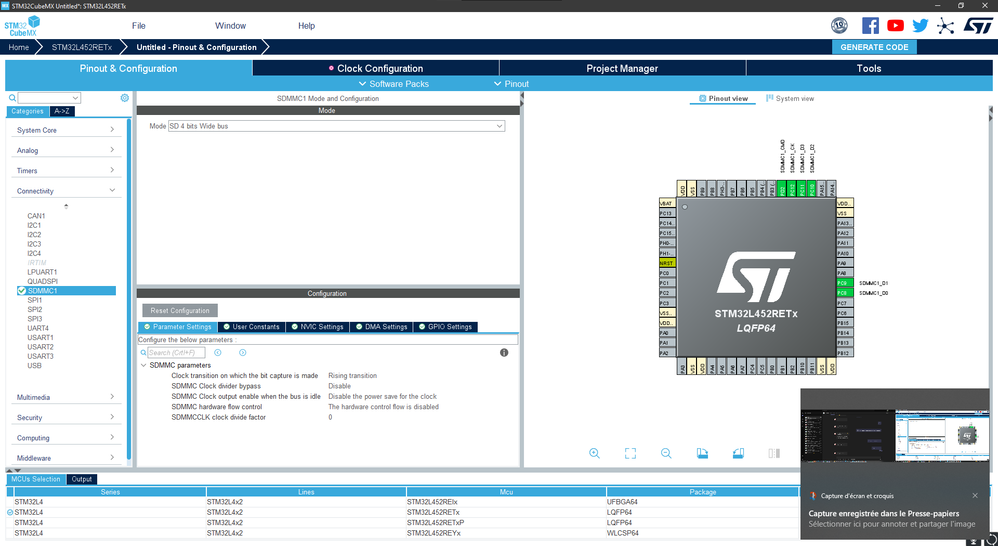998x546 pixels.
Task: Collapse the Connectivity category
Action: pyautogui.click(x=66, y=191)
